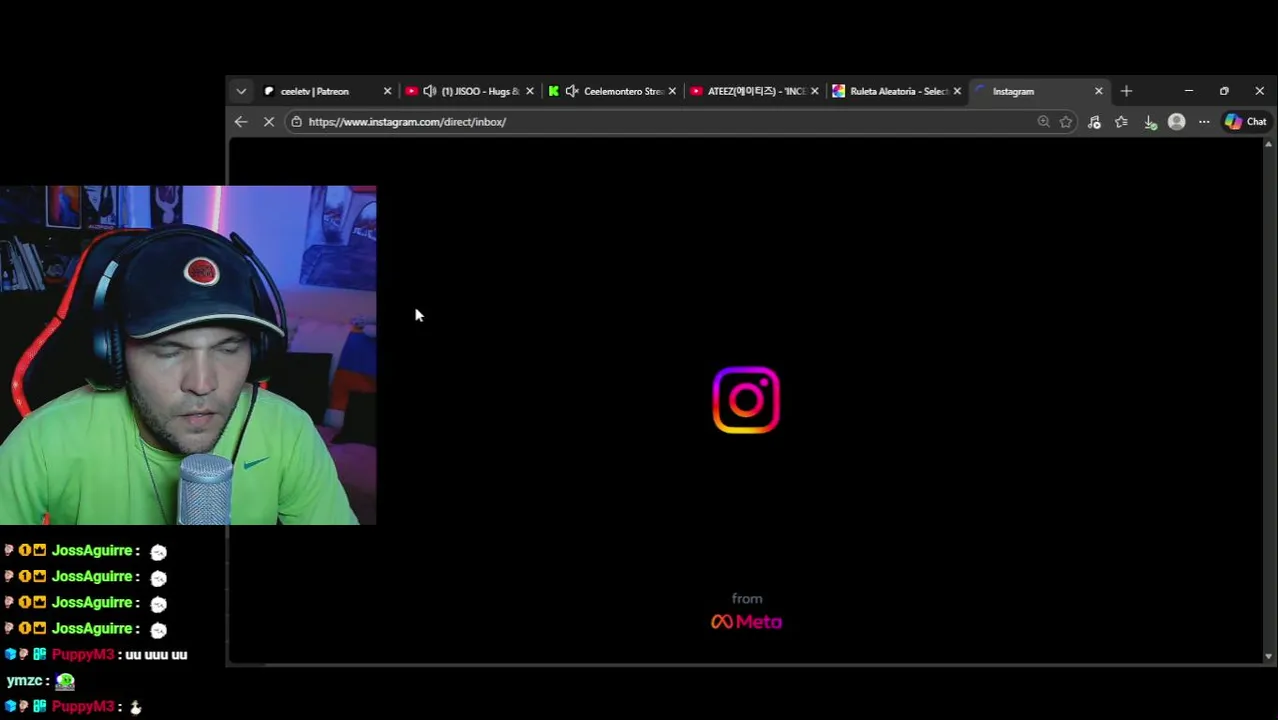This screenshot has height=720, width=1278.
Task: Open the tab search dropdown arrow
Action: (x=241, y=91)
